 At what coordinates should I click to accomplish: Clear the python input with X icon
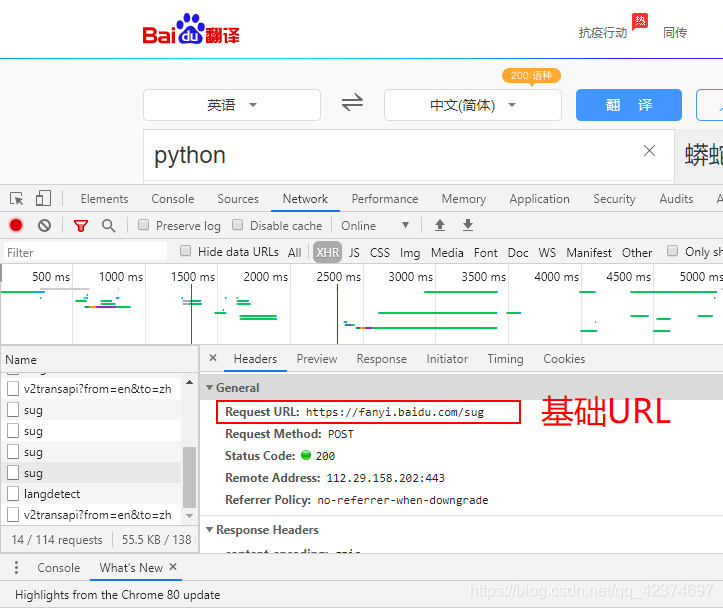[x=649, y=150]
